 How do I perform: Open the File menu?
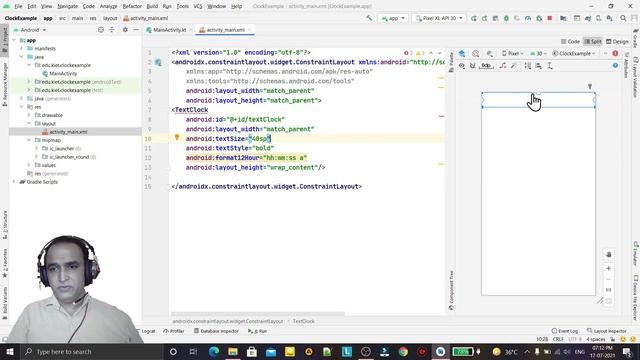[x=18, y=6]
